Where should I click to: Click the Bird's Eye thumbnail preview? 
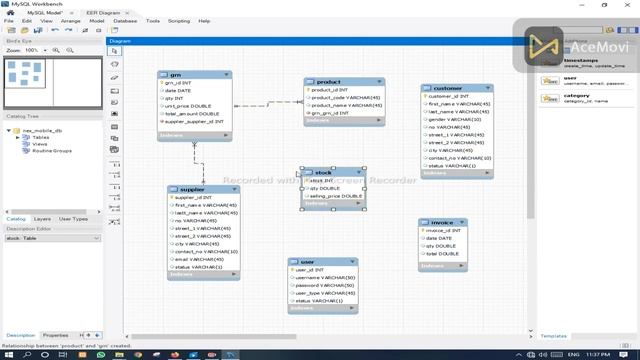coord(53,82)
